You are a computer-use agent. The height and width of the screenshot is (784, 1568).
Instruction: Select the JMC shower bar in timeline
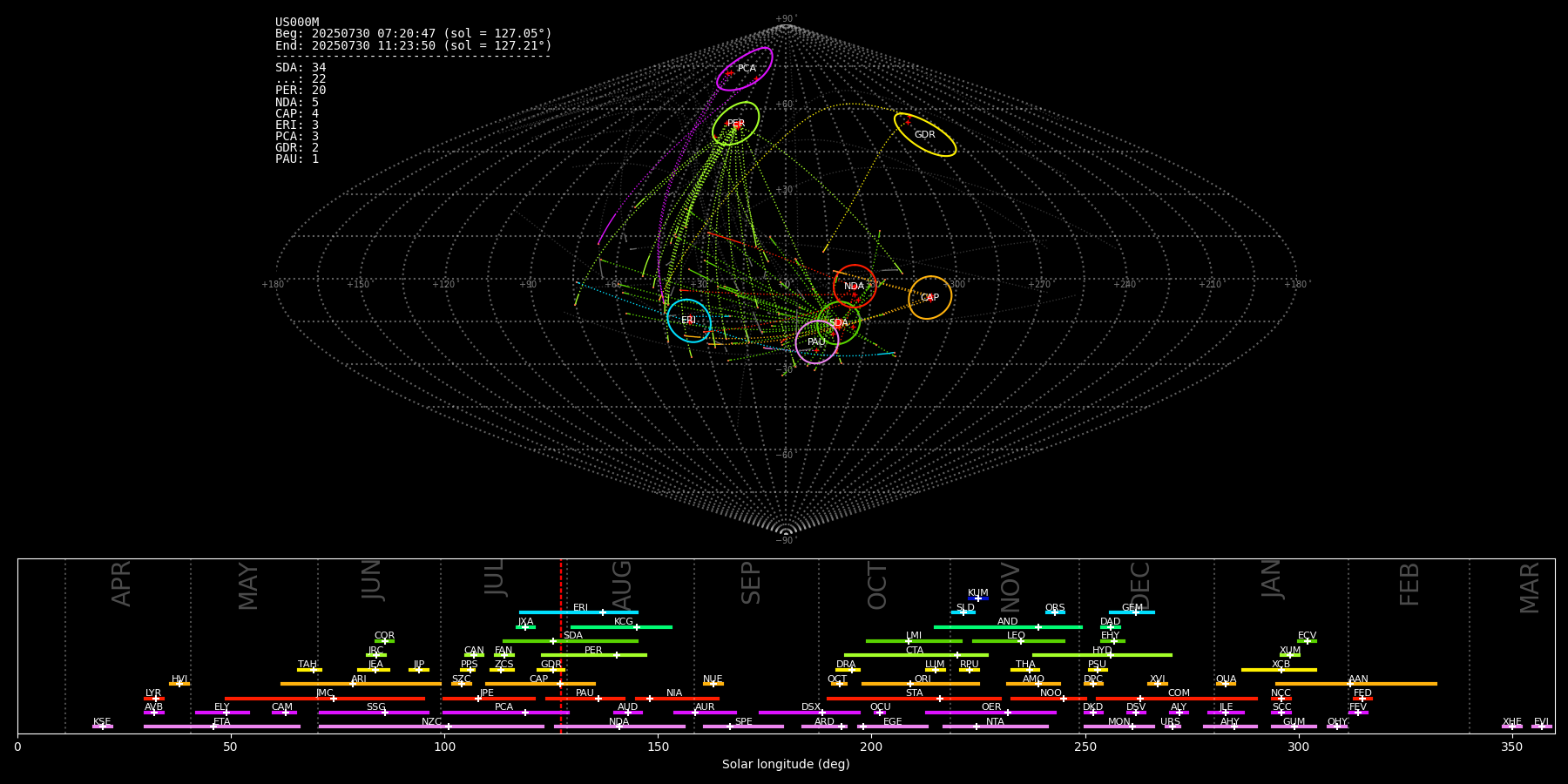click(x=325, y=698)
